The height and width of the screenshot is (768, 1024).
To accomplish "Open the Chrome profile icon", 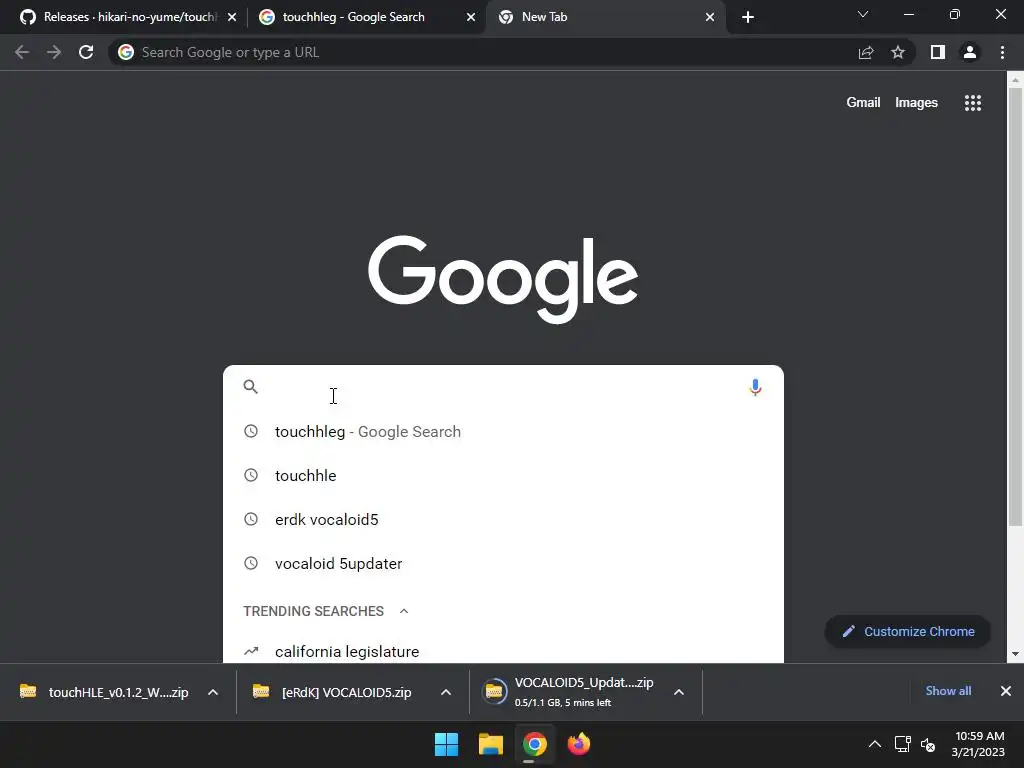I will tap(970, 52).
